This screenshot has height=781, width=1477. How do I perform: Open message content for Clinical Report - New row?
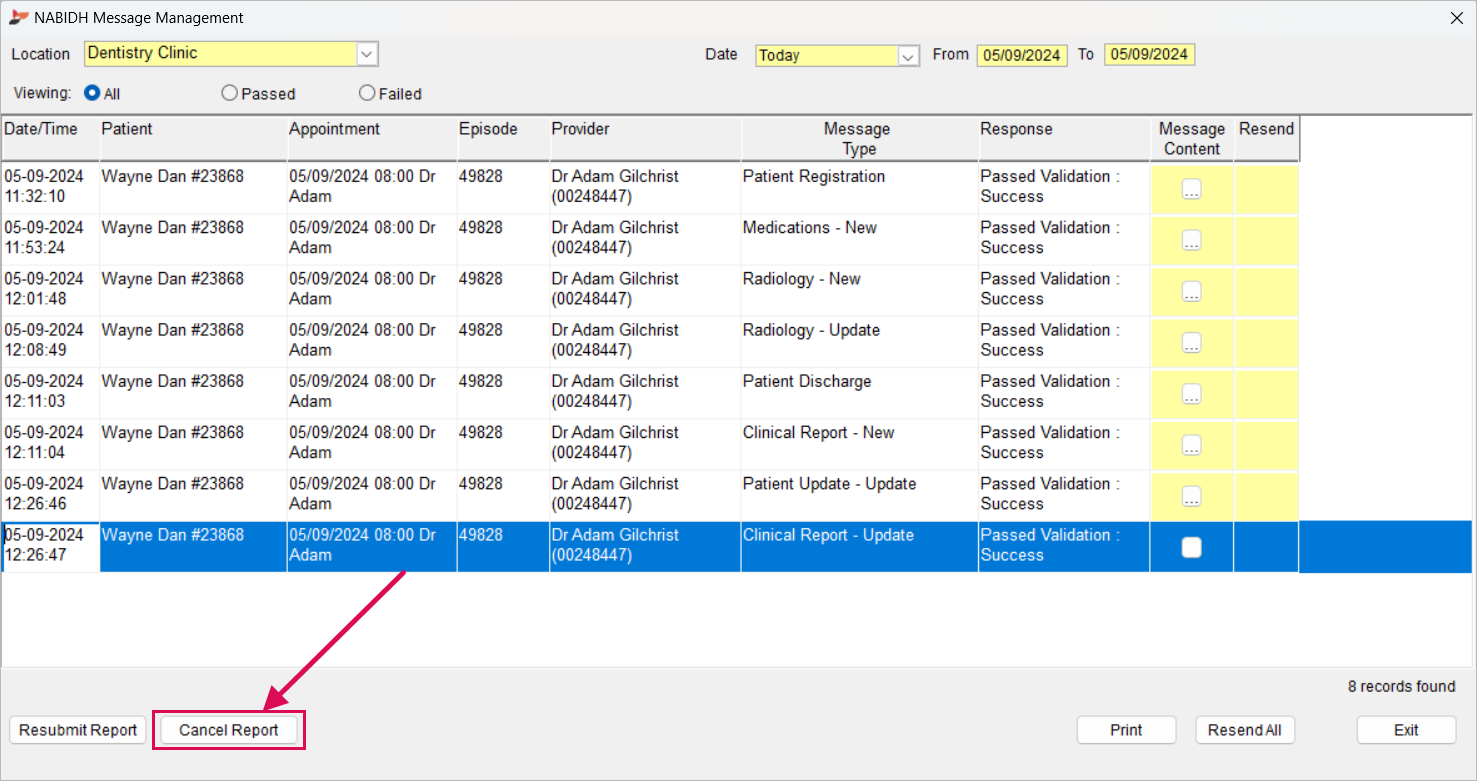click(x=1191, y=444)
